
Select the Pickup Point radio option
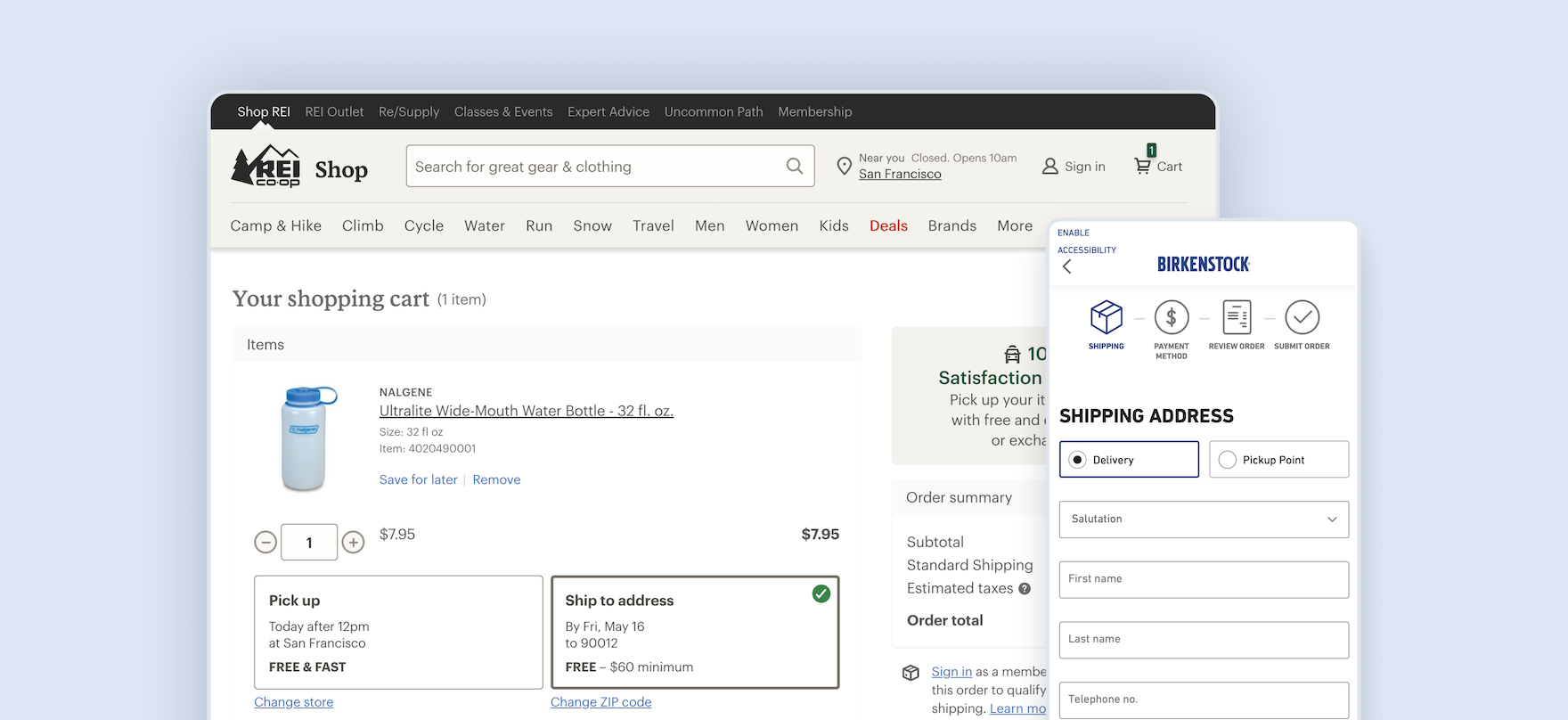(x=1228, y=460)
